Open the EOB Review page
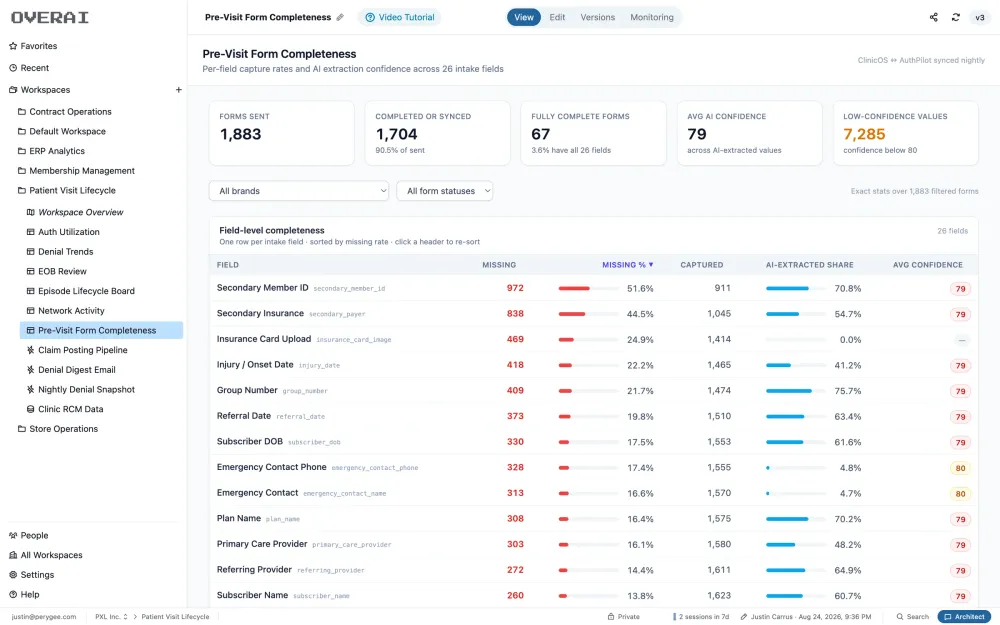The image size is (1000, 625). (x=62, y=271)
